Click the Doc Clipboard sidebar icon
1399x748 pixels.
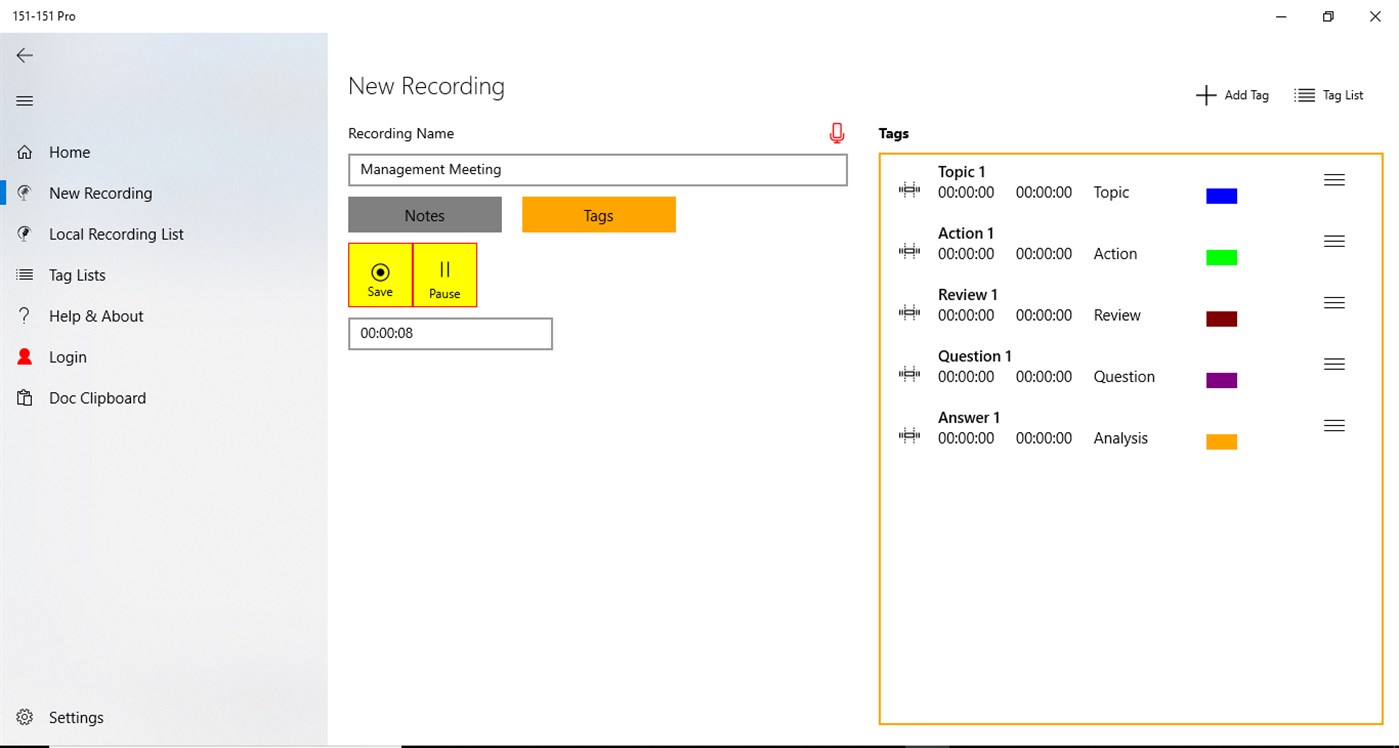pyautogui.click(x=24, y=397)
